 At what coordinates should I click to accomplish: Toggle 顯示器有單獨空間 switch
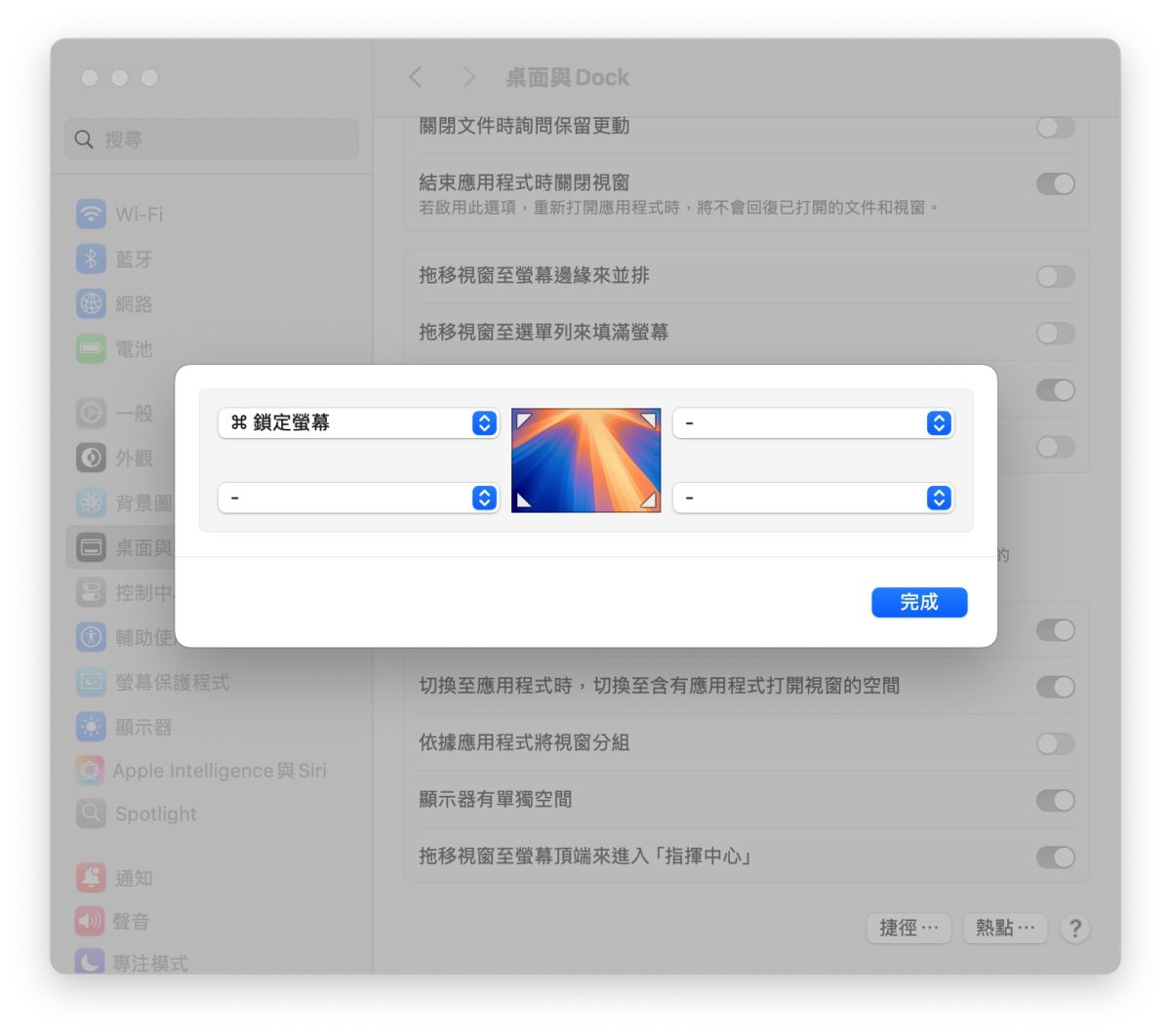click(1055, 800)
